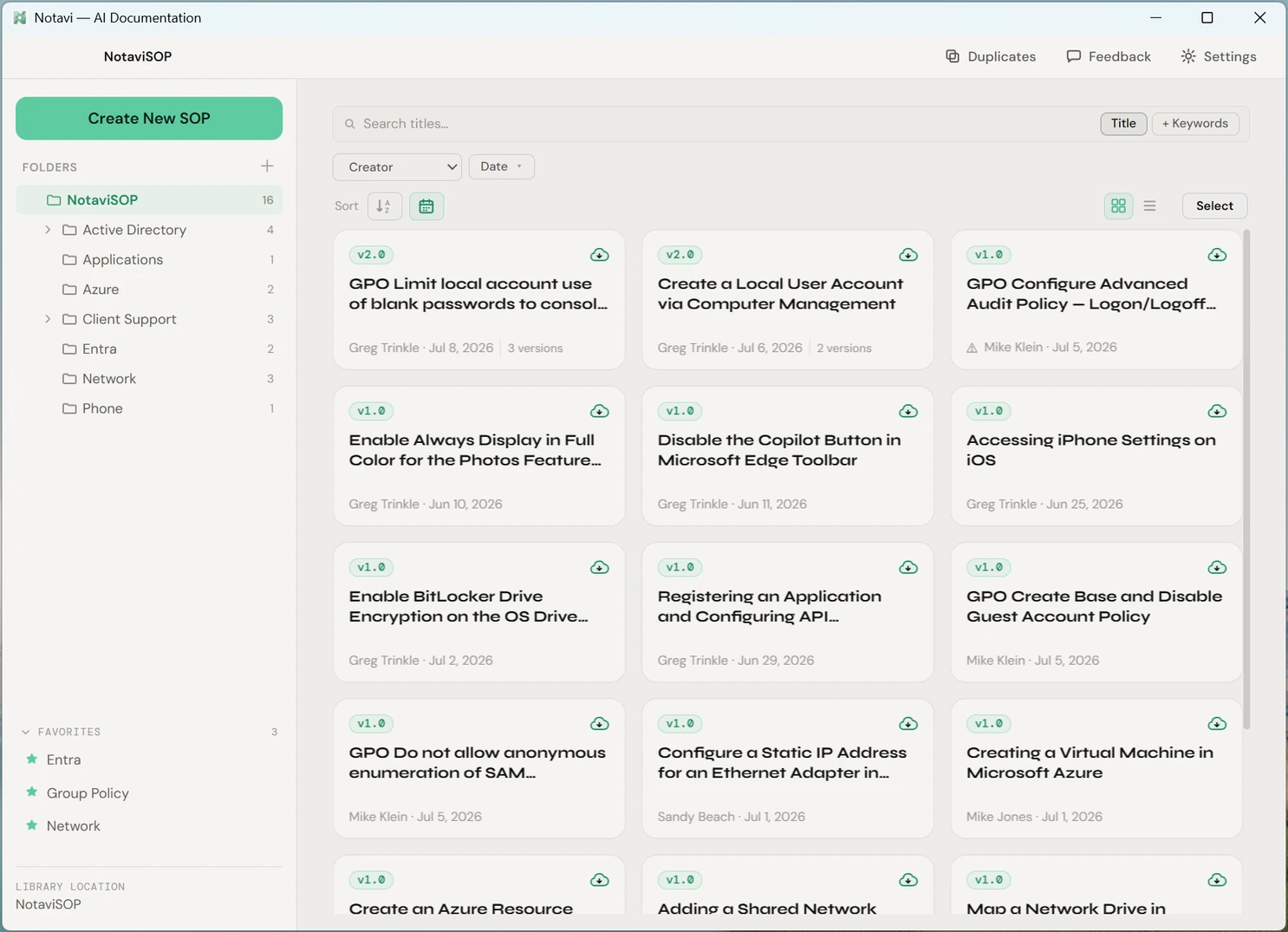Open the Network favorite

(74, 826)
